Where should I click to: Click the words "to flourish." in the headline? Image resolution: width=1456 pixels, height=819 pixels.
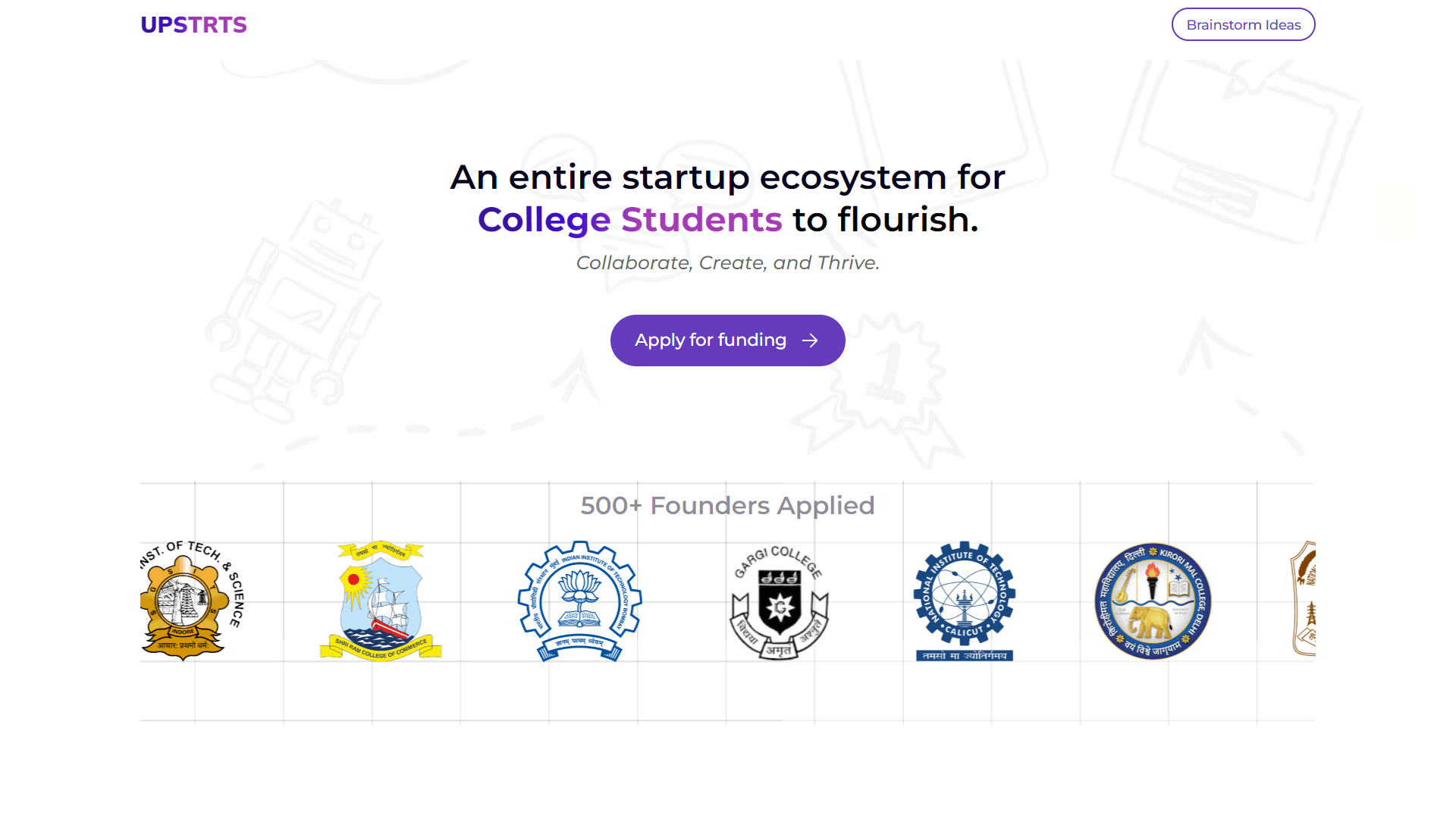click(885, 220)
